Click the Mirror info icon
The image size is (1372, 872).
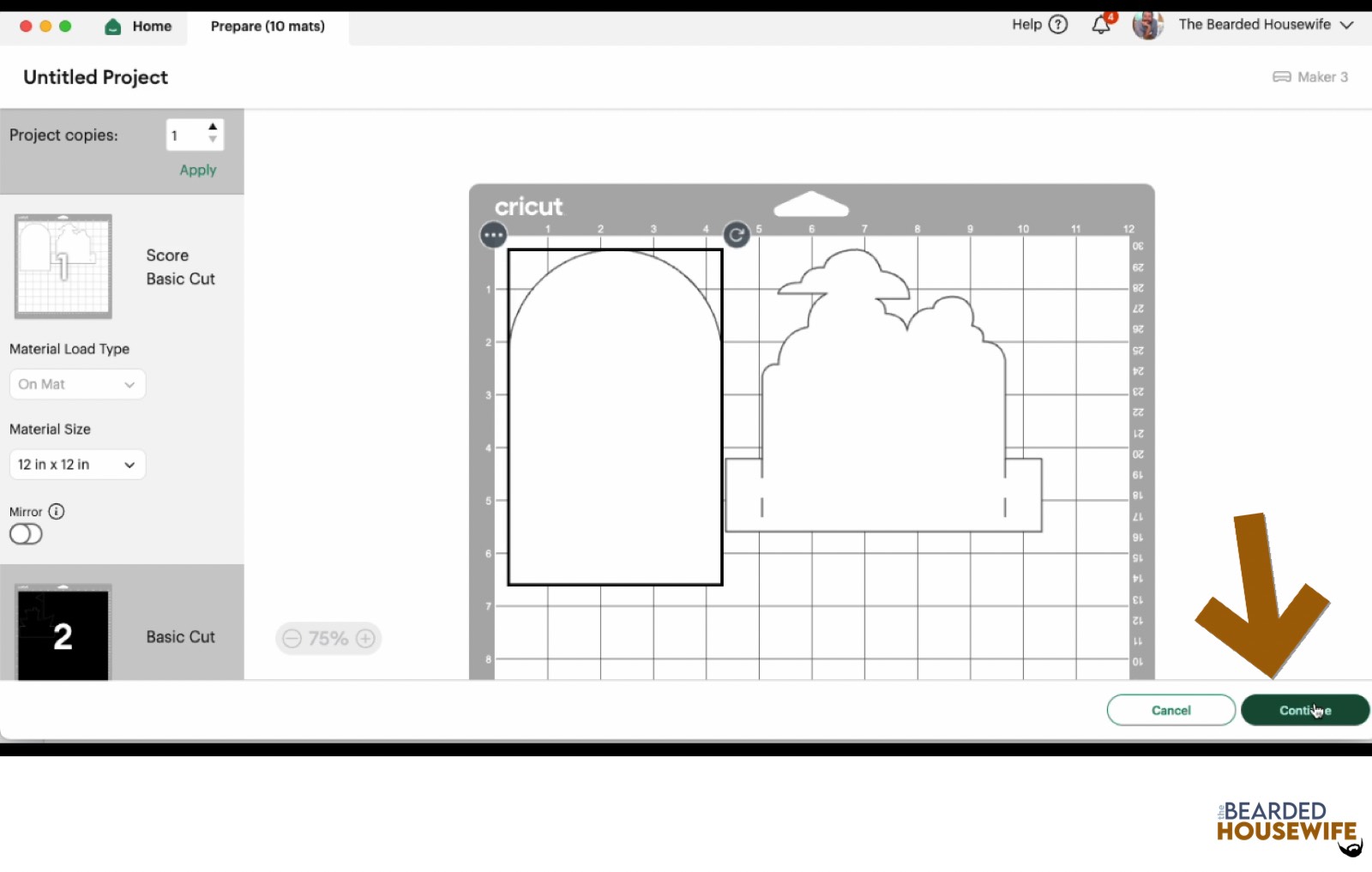tap(57, 512)
